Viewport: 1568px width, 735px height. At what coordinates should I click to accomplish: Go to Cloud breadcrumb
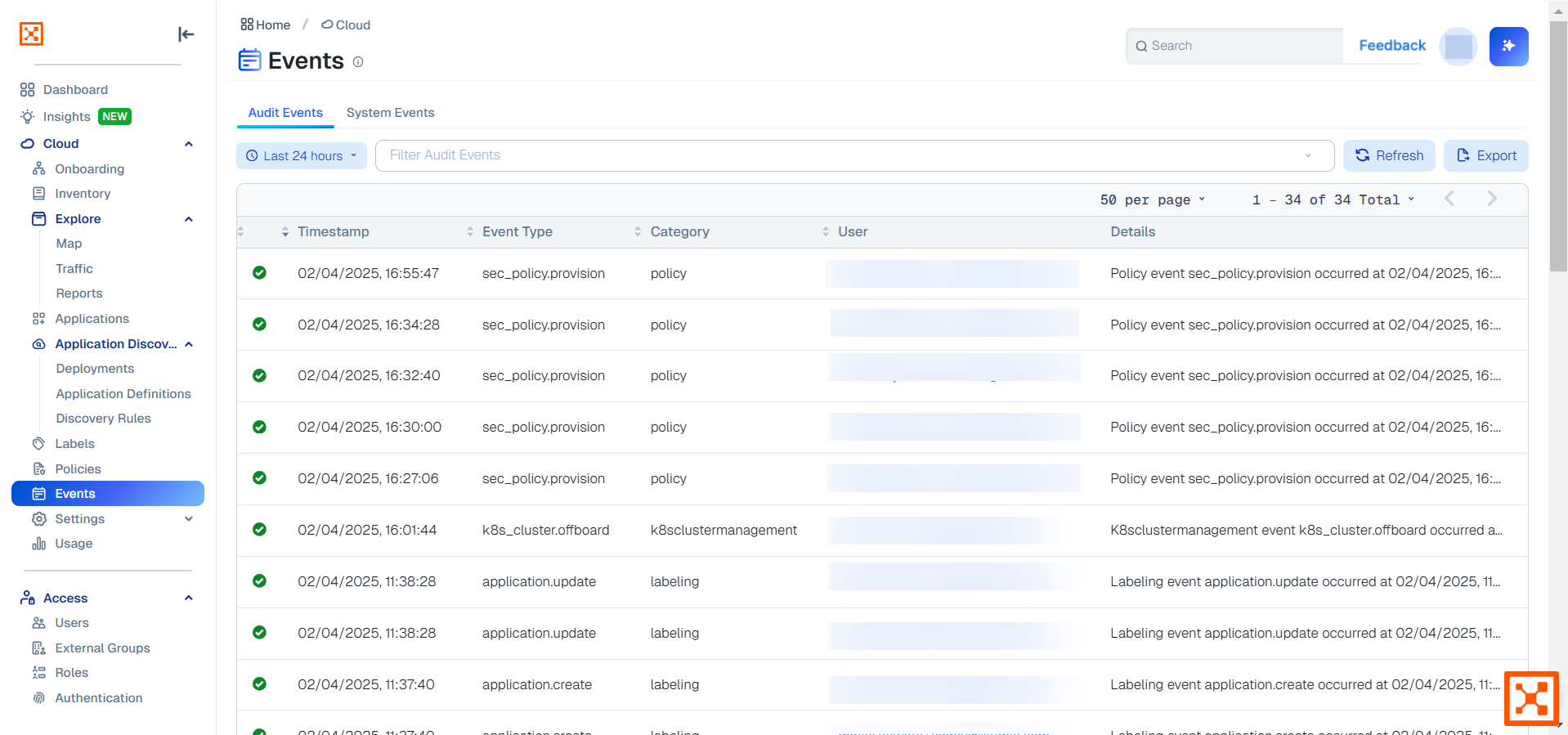346,25
